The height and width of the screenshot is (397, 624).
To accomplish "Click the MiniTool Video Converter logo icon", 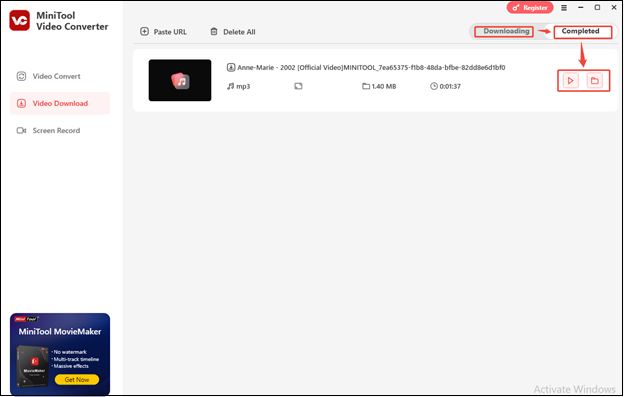I will coord(20,21).
